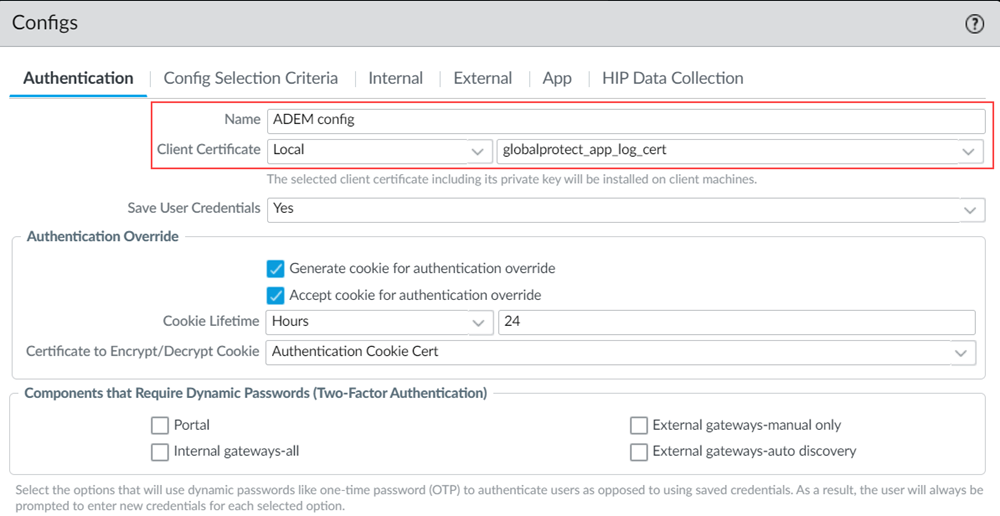The width and height of the screenshot is (1000, 516).
Task: Open the Cookie Lifetime unit dropdown (Hours)
Action: coord(378,322)
